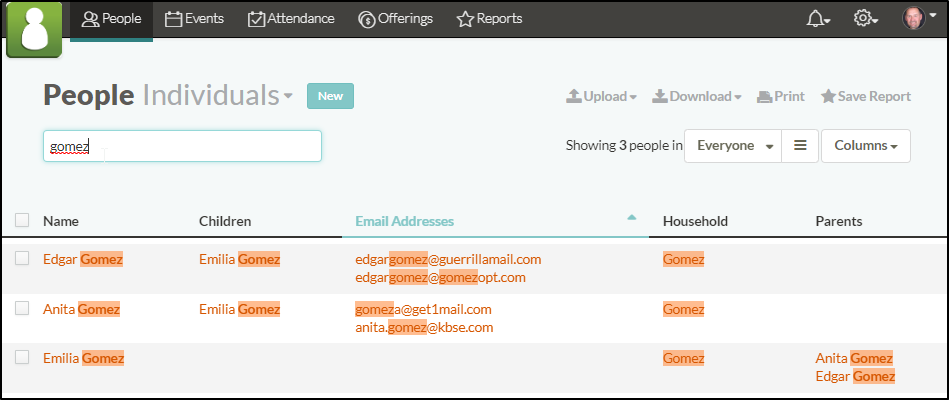The height and width of the screenshot is (400, 949).
Task: Click gomeza@get1mail.com email
Action: (424, 310)
